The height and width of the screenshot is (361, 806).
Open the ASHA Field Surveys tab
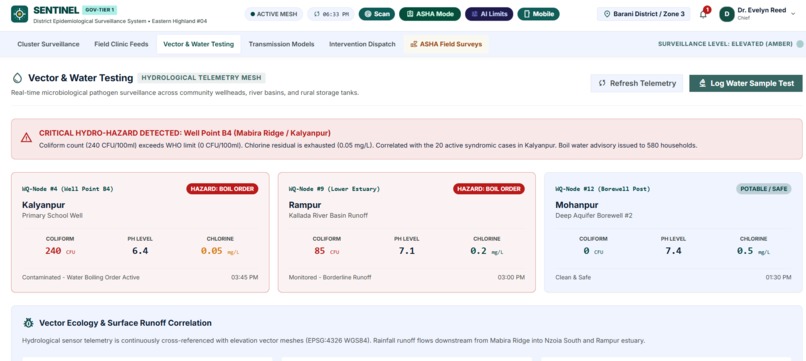pos(446,44)
